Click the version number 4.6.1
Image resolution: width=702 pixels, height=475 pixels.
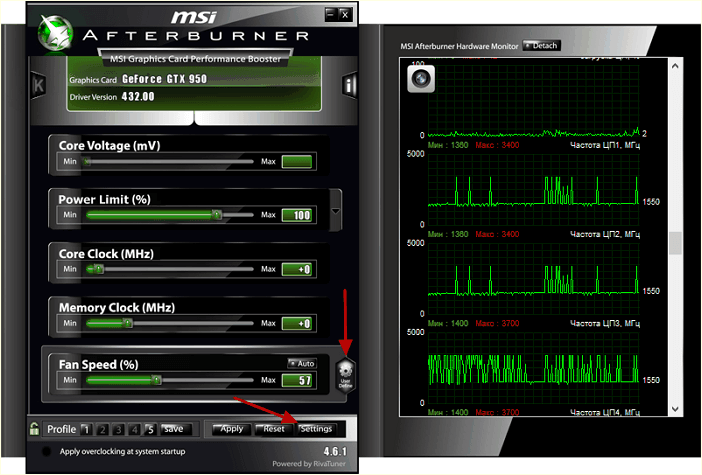click(335, 451)
